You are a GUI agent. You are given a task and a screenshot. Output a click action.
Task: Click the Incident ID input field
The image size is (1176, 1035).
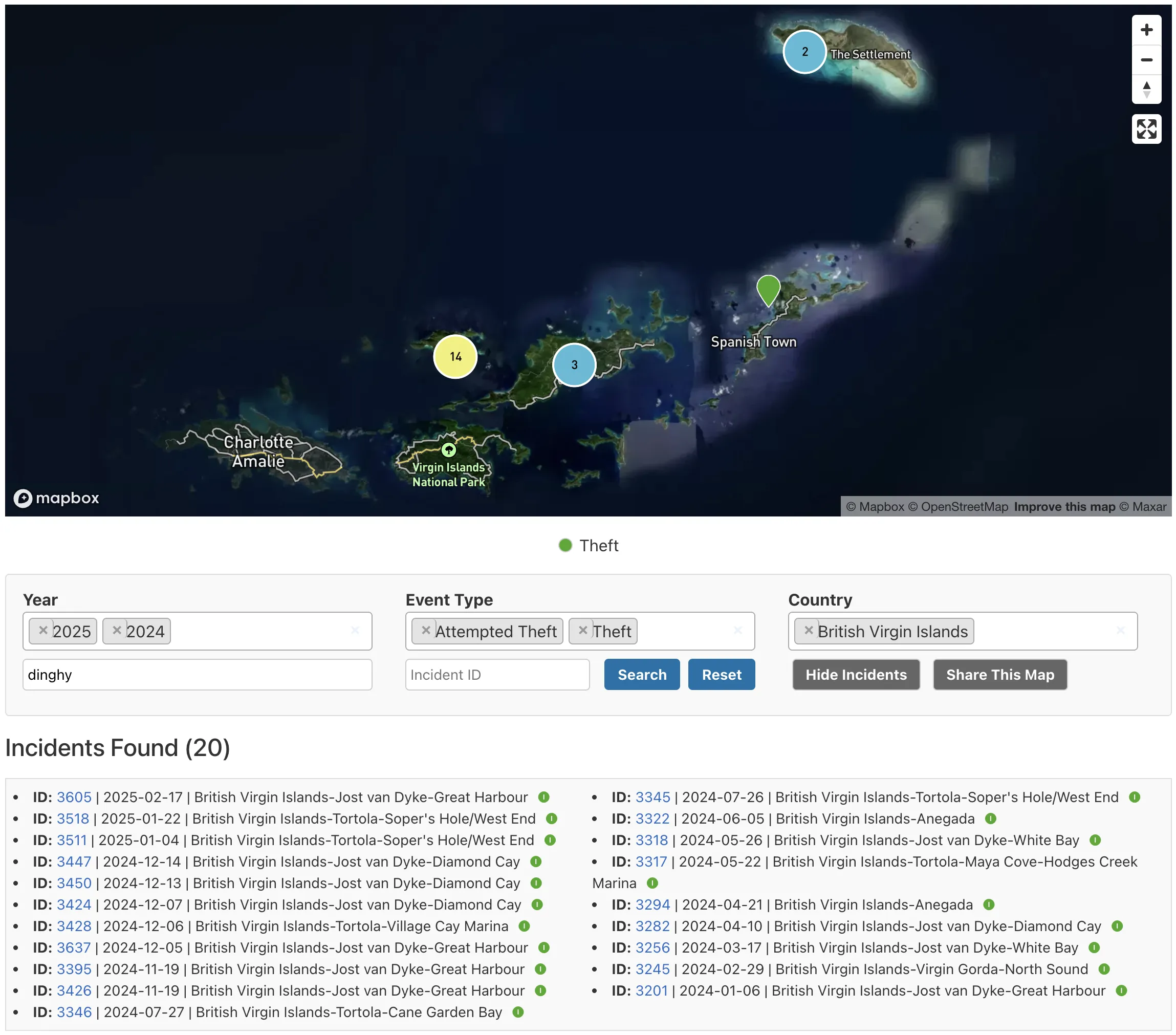(x=497, y=674)
